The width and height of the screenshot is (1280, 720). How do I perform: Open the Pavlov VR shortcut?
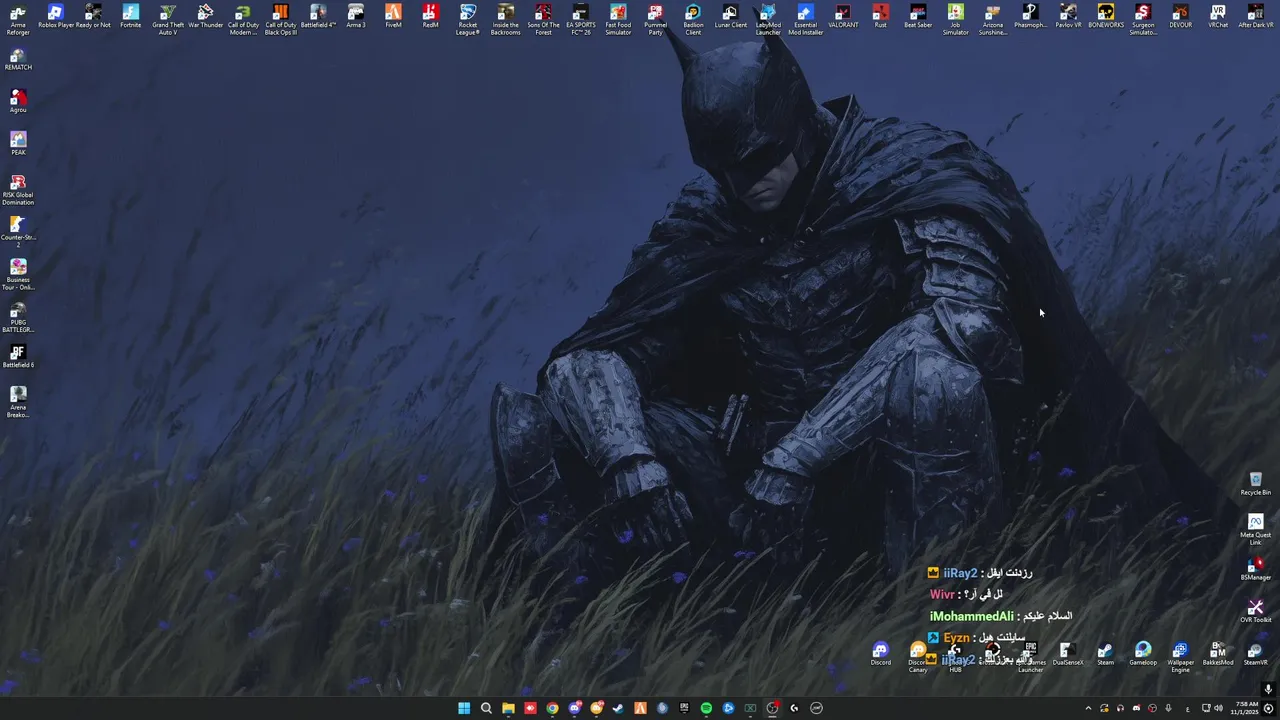coord(1068,16)
